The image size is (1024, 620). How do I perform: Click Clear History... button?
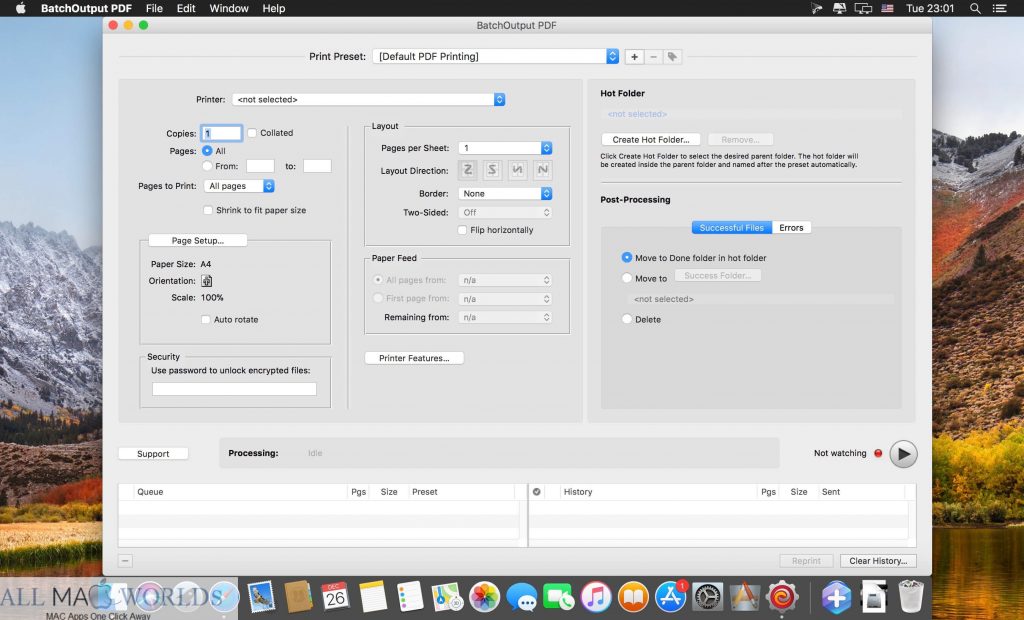point(878,561)
